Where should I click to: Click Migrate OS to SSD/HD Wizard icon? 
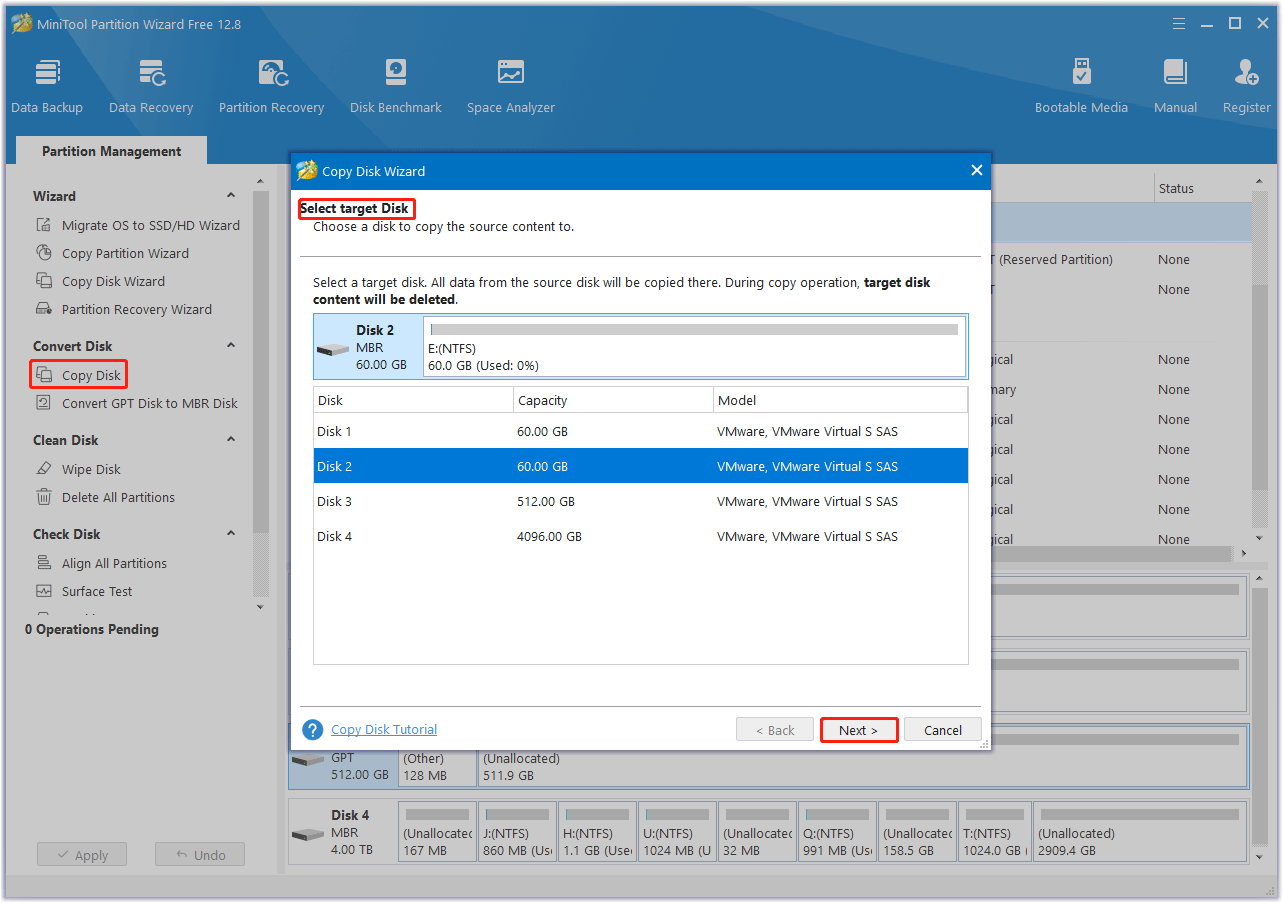[x=44, y=225]
